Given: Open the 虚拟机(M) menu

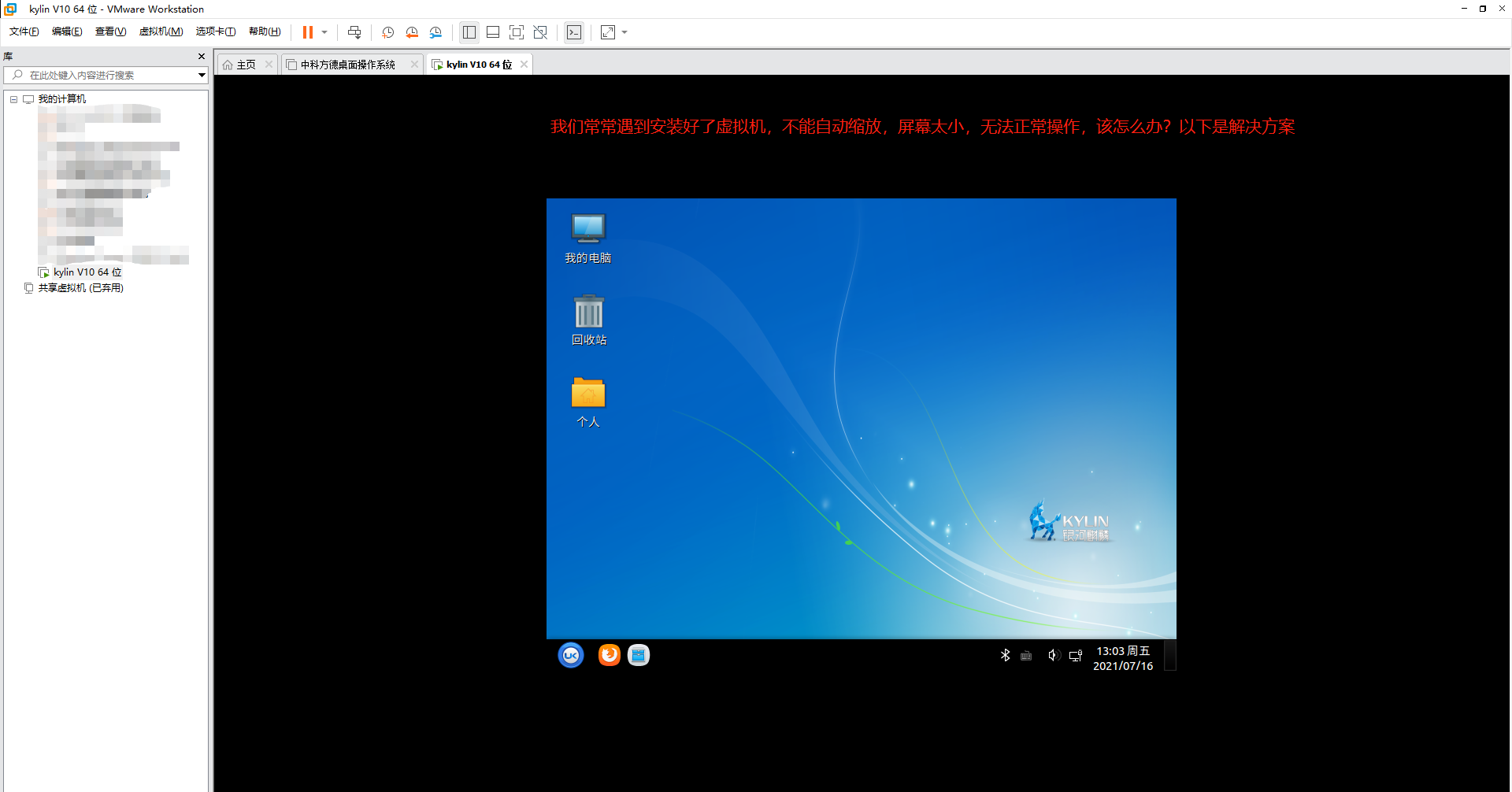Looking at the screenshot, I should point(161,31).
